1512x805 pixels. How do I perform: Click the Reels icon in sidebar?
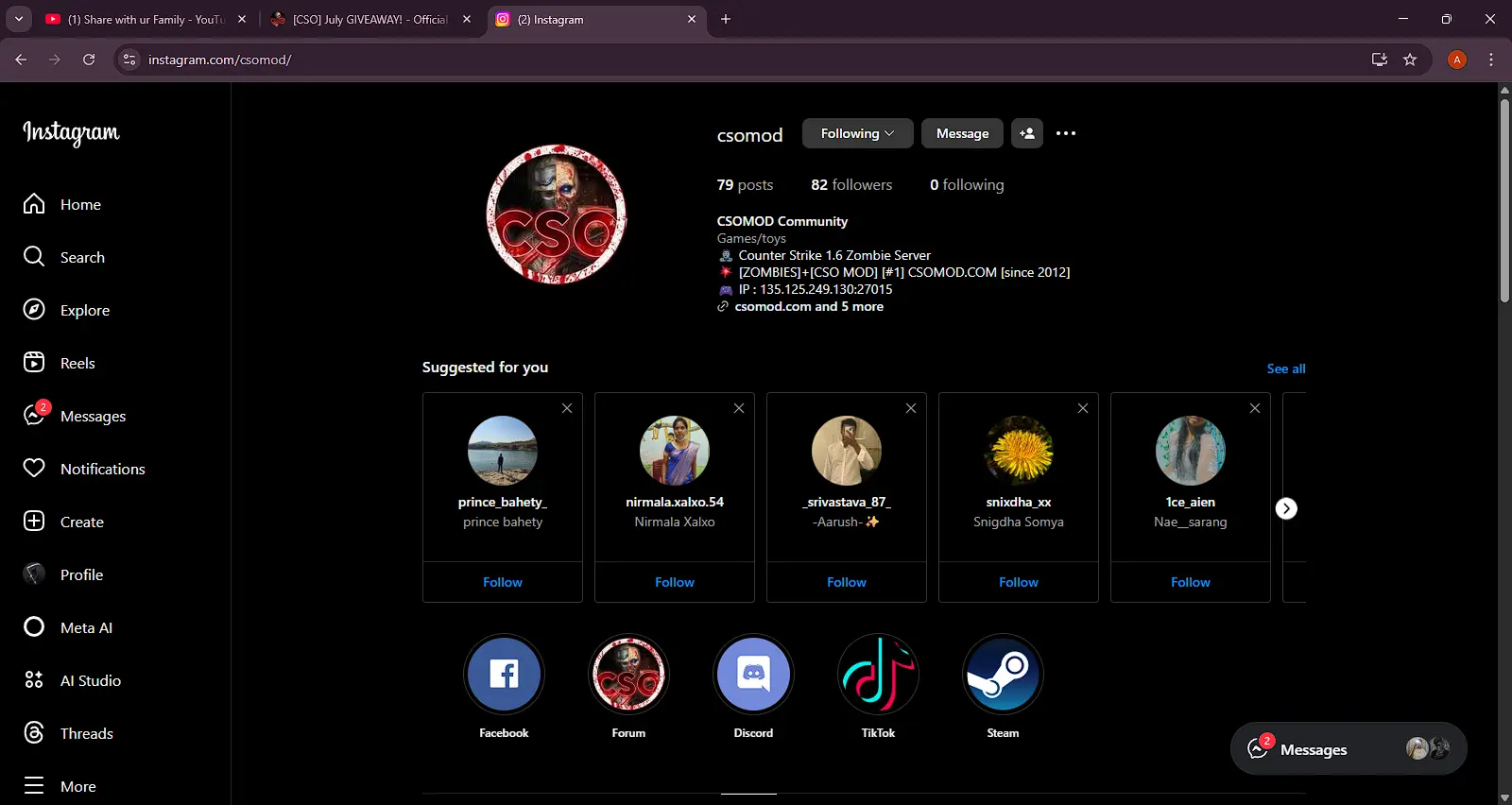pyautogui.click(x=34, y=363)
